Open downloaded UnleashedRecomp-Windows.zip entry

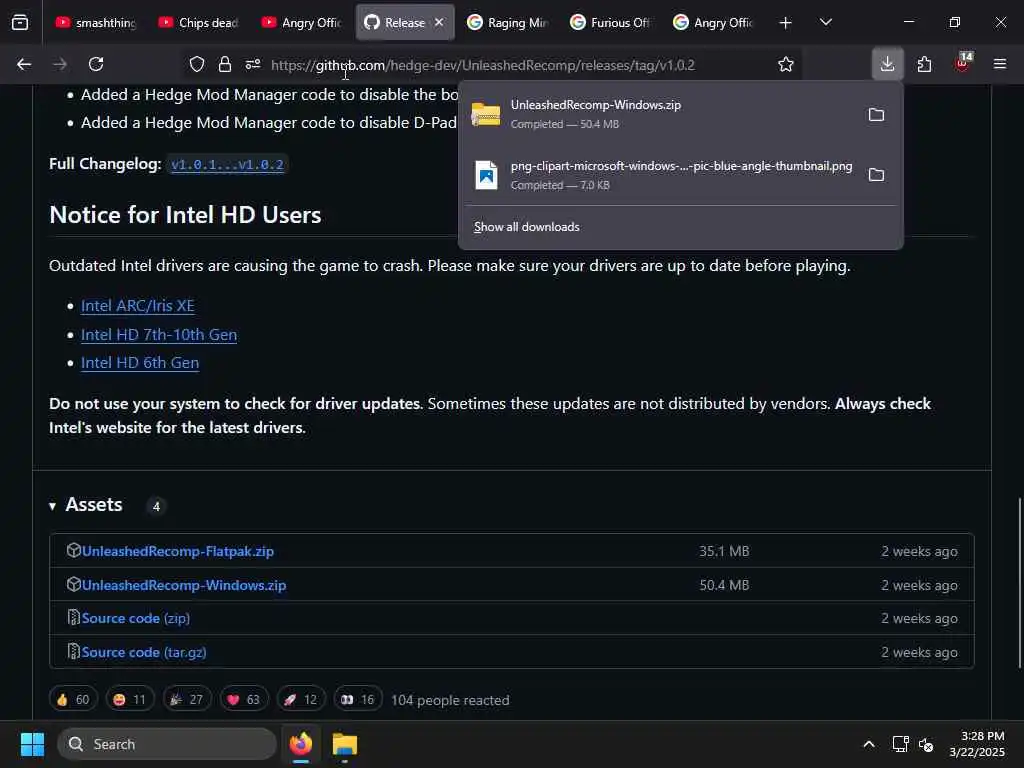661,114
